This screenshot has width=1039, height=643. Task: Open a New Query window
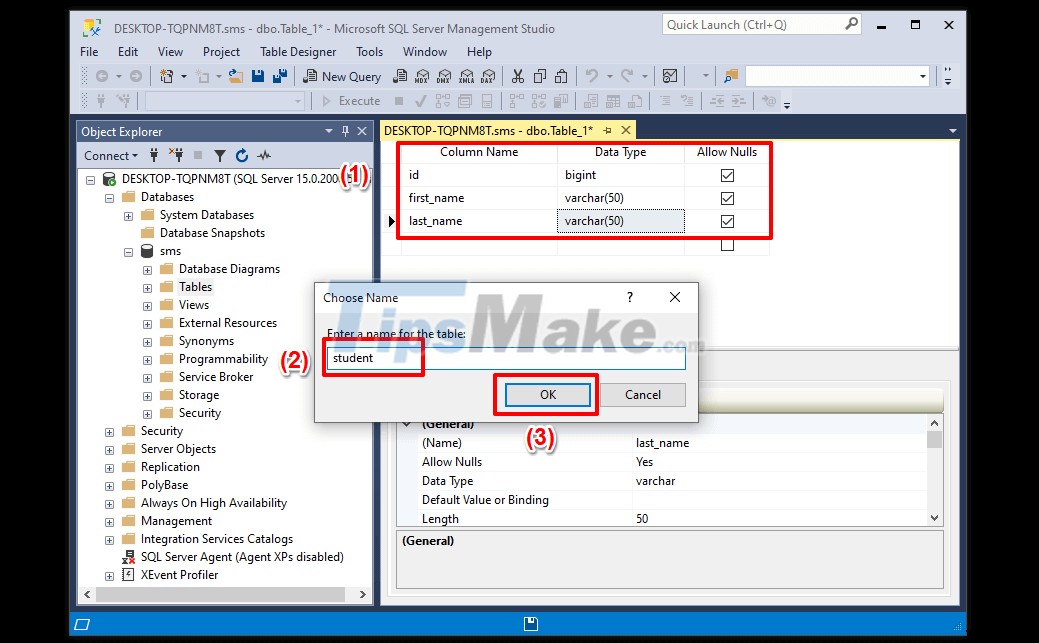pos(342,76)
